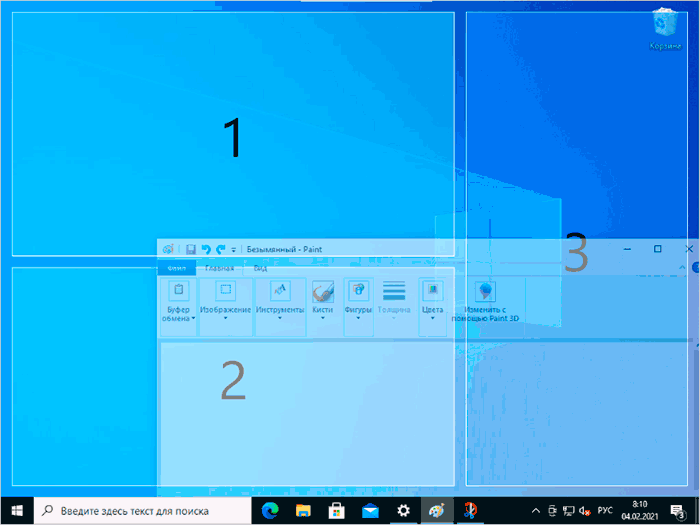Expand the Изображение group
This screenshot has height=525, width=700.
225,307
